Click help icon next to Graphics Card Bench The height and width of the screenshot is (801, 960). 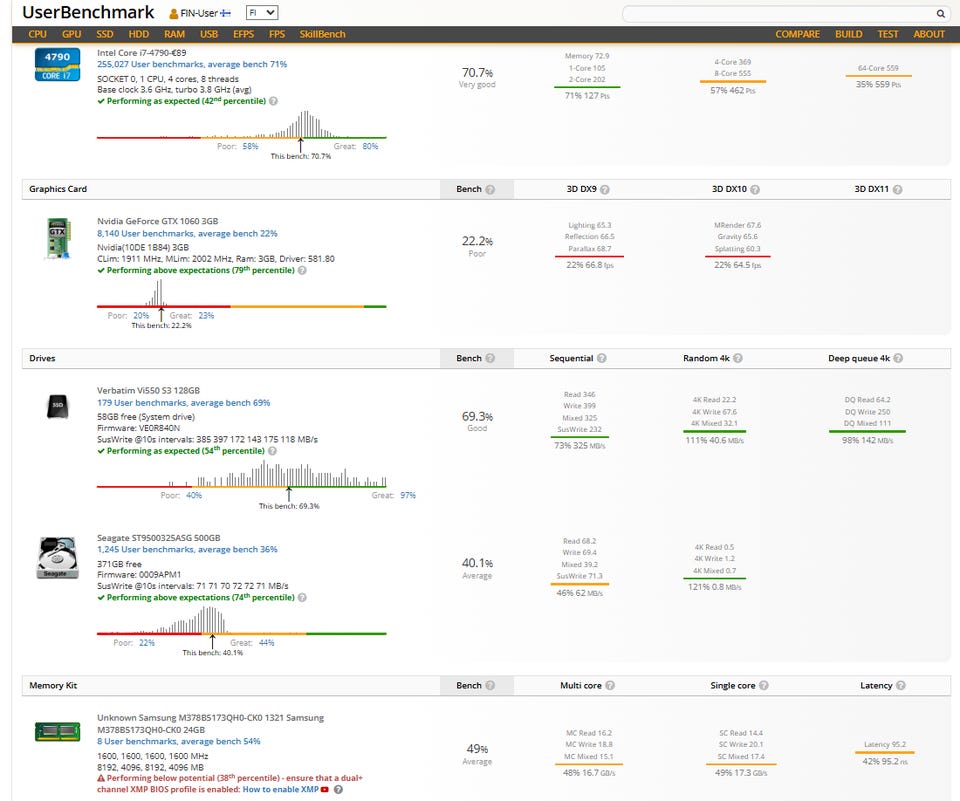click(490, 189)
